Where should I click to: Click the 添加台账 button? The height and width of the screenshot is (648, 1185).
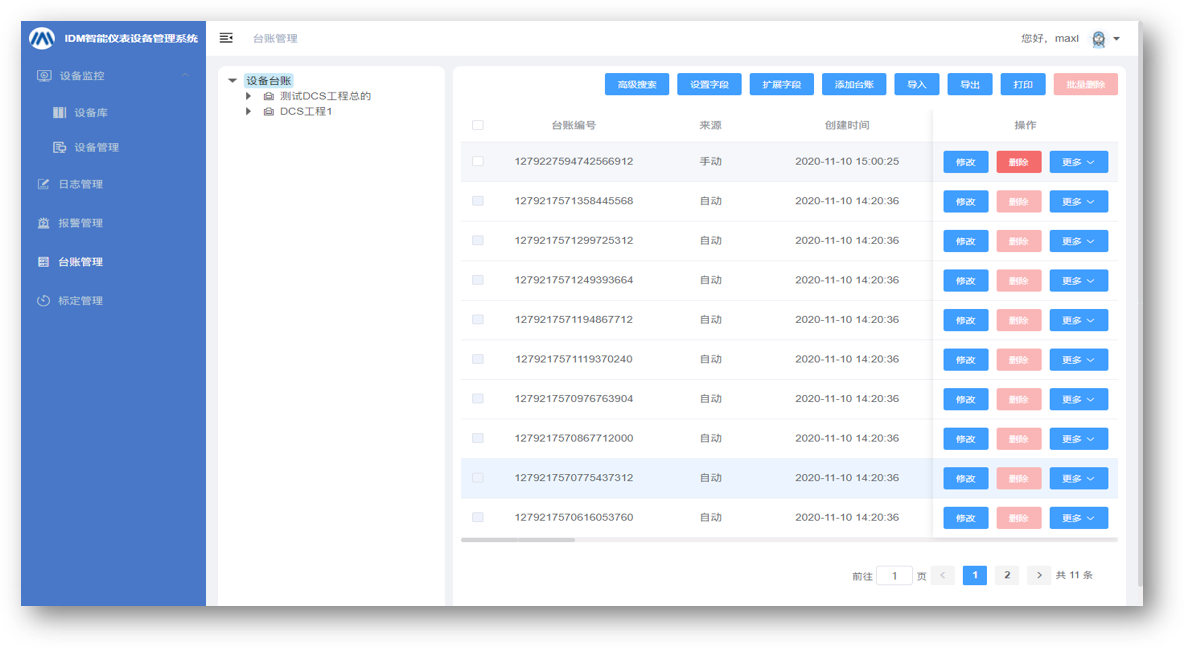click(854, 85)
